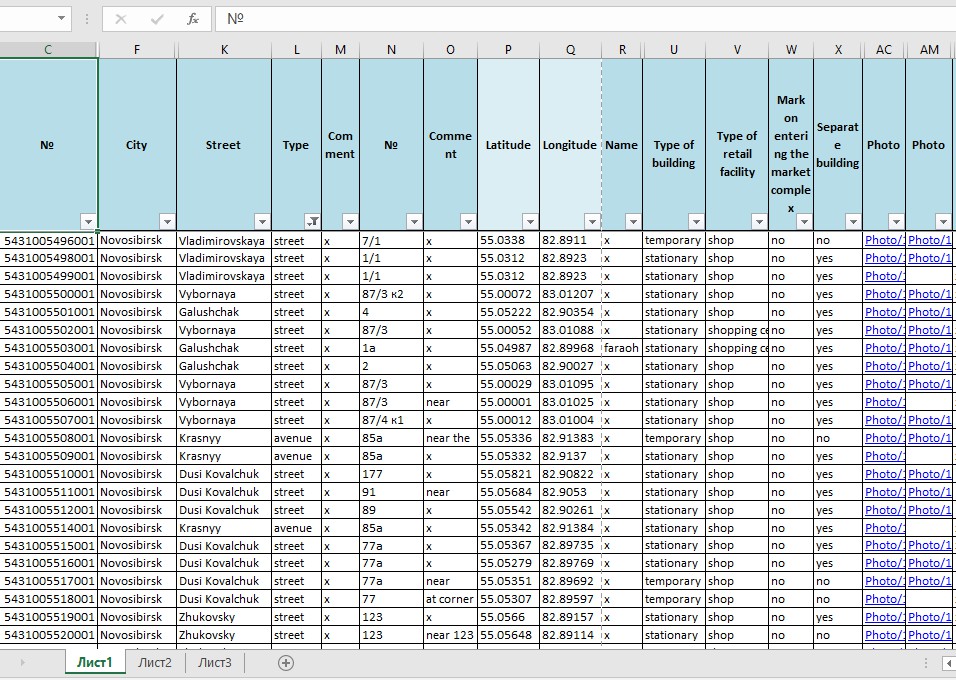This screenshot has height=680, width=956.
Task: Select the '87/3 к2' house number cell
Action: click(391, 294)
